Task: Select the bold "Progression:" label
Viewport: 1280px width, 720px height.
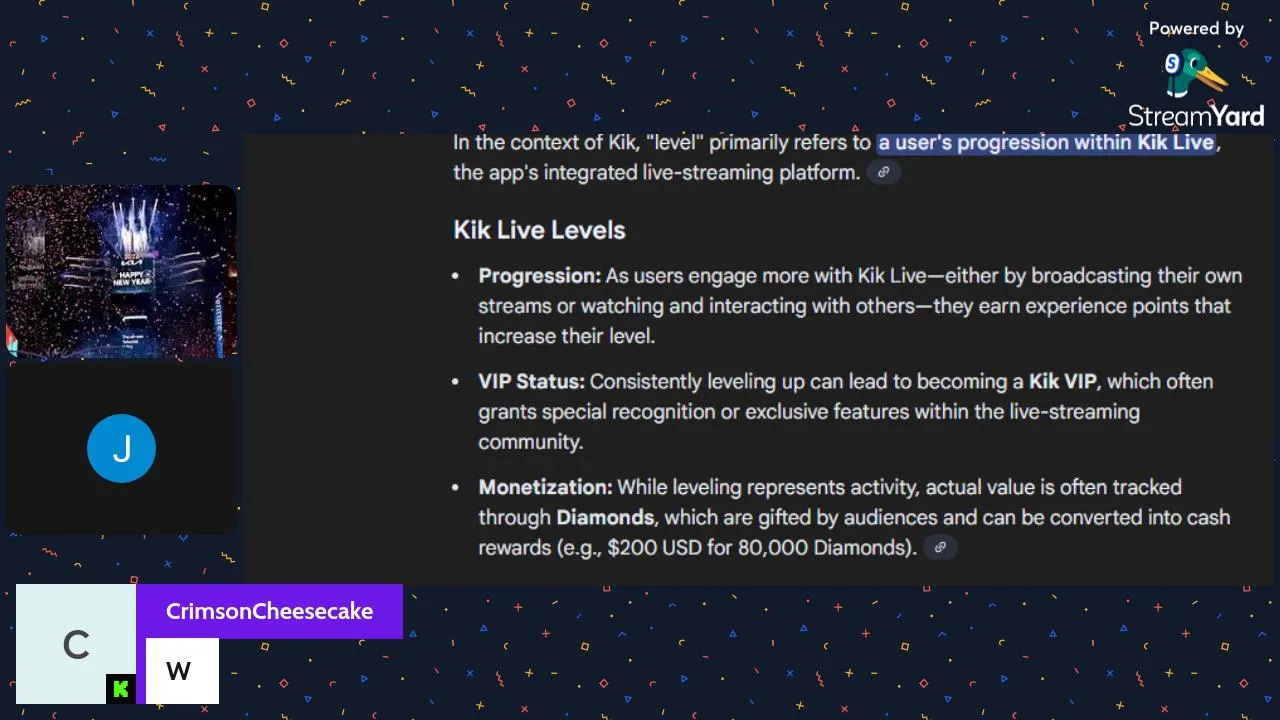Action: (x=540, y=276)
